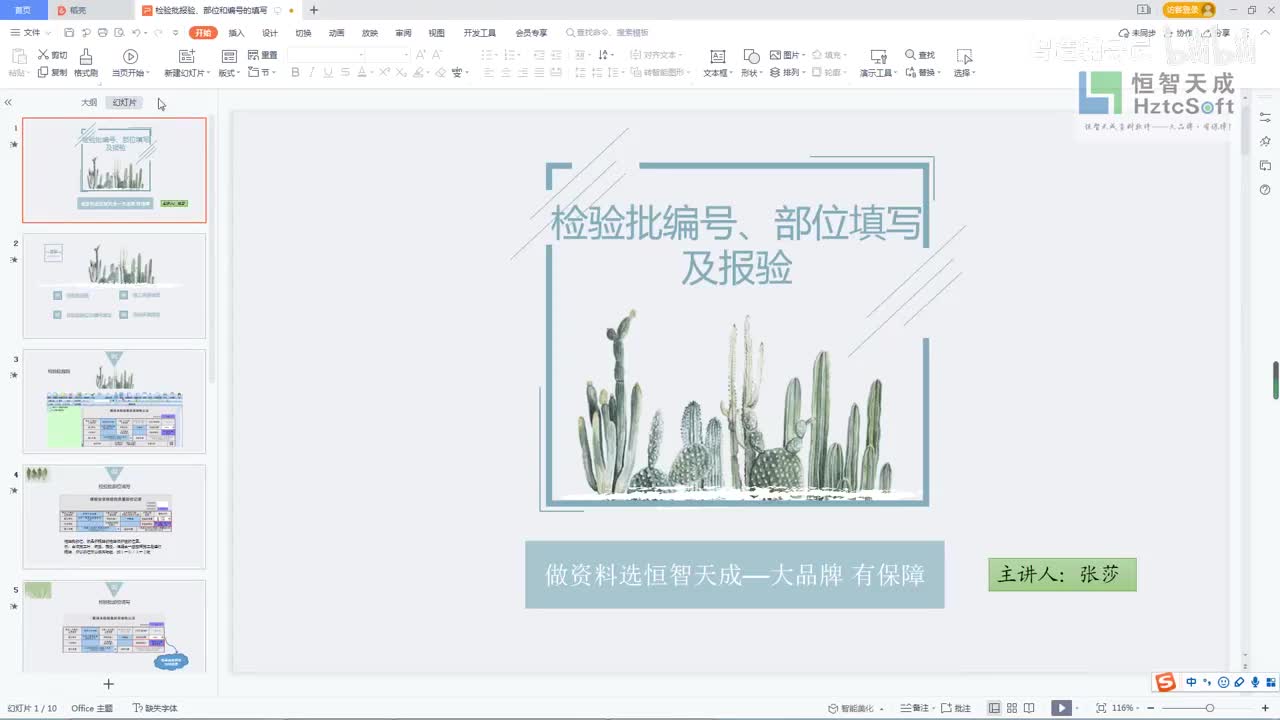The width and height of the screenshot is (1280, 720).
Task: Click the Save icon in quick access bar
Action: click(x=71, y=33)
